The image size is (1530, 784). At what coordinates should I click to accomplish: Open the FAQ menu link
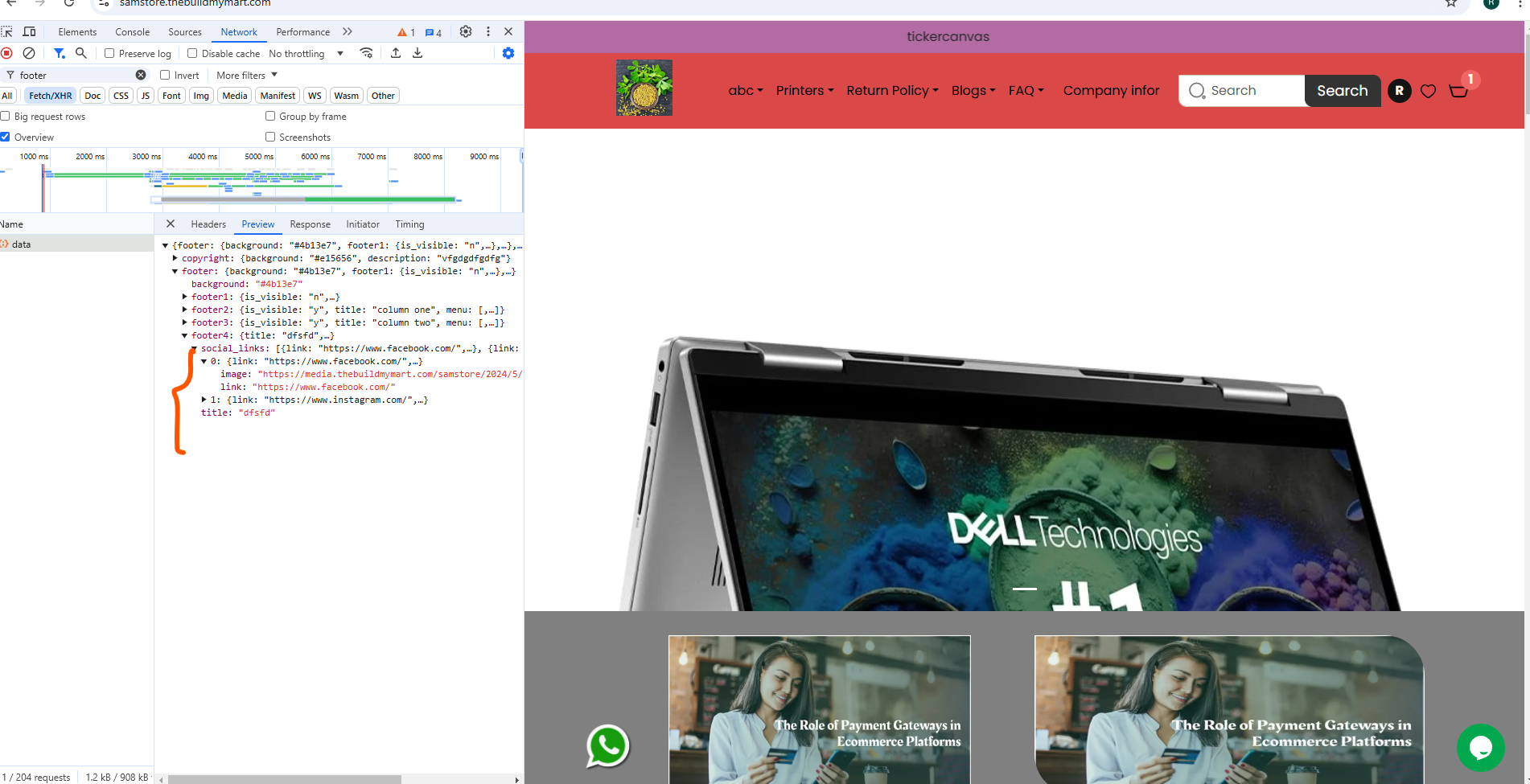click(x=1026, y=91)
